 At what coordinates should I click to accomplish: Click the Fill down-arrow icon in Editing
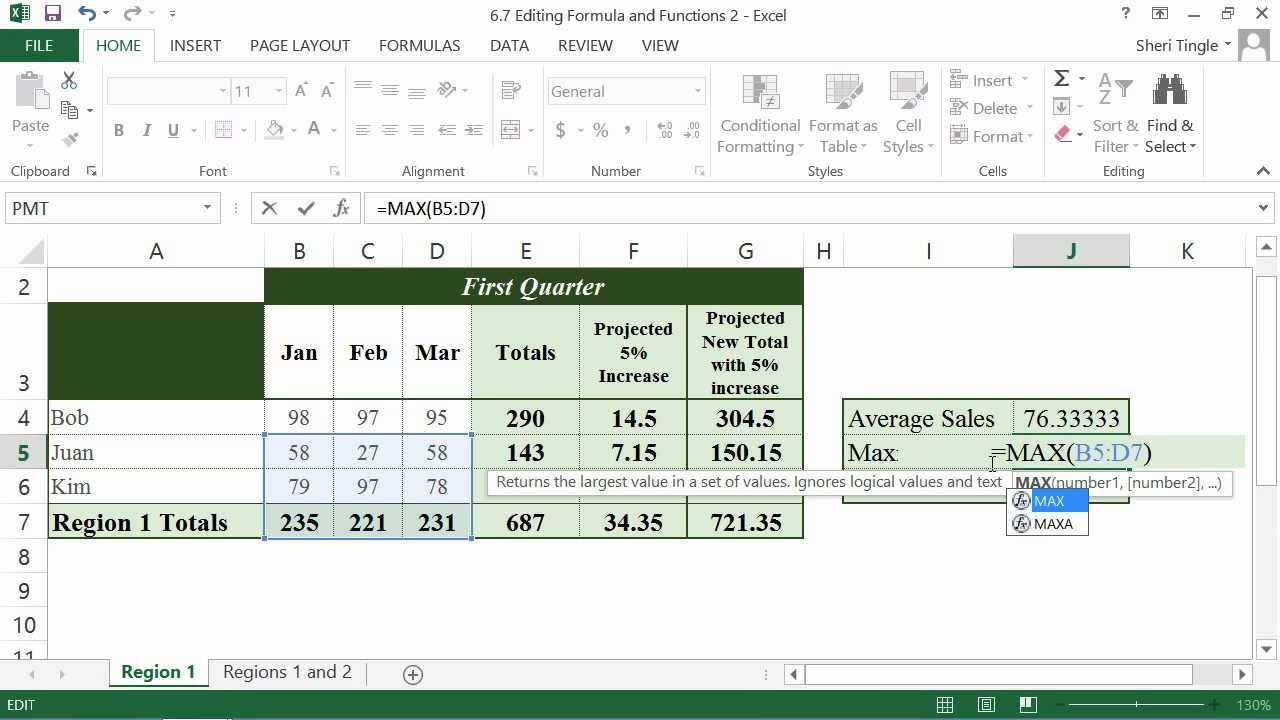pyautogui.click(x=1061, y=106)
